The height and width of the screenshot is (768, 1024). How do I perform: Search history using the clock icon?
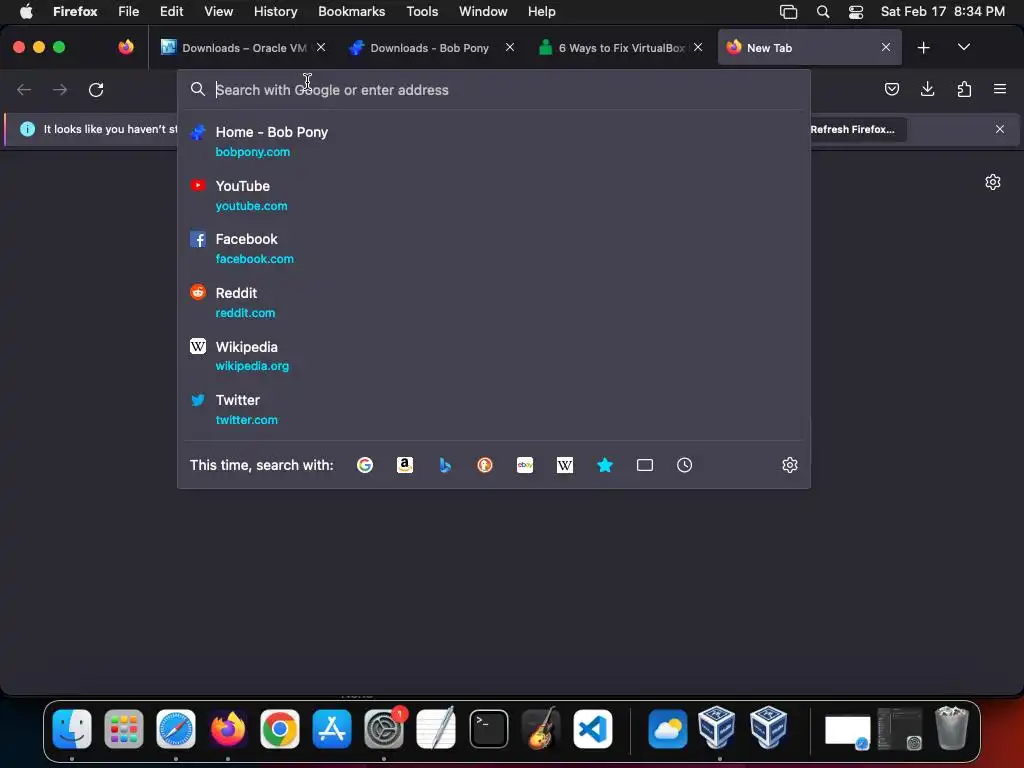tap(684, 465)
